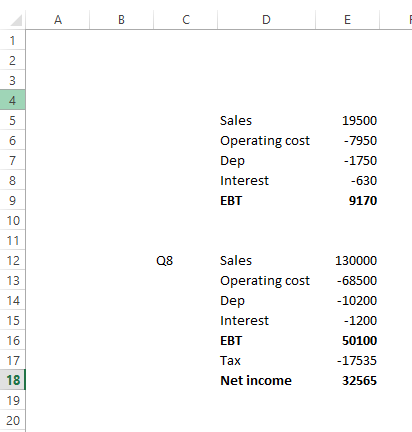Click the Sales label in row 12
The height and width of the screenshot is (432, 412).
click(236, 261)
